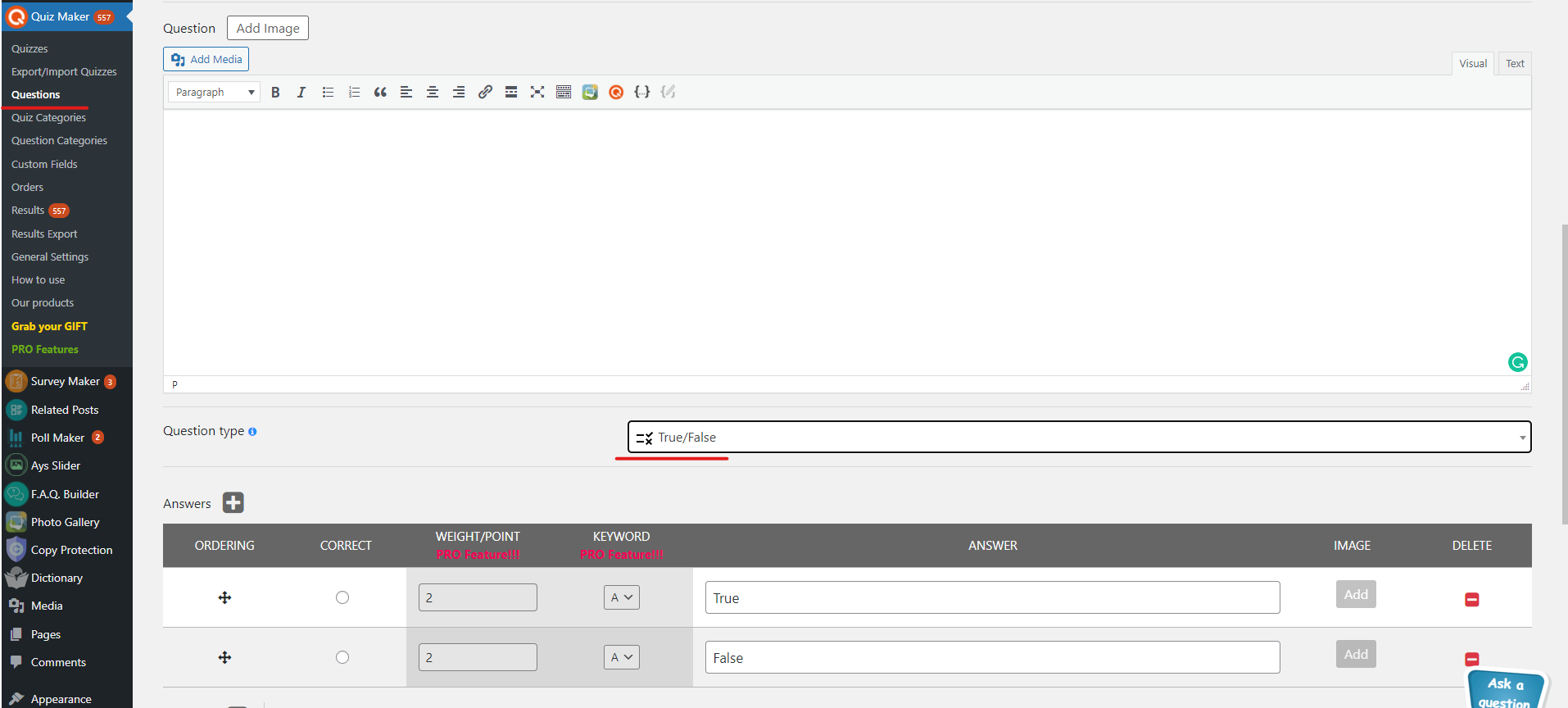The image size is (1568, 708).
Task: Switch to the Text editor tab
Action: coord(1515,63)
